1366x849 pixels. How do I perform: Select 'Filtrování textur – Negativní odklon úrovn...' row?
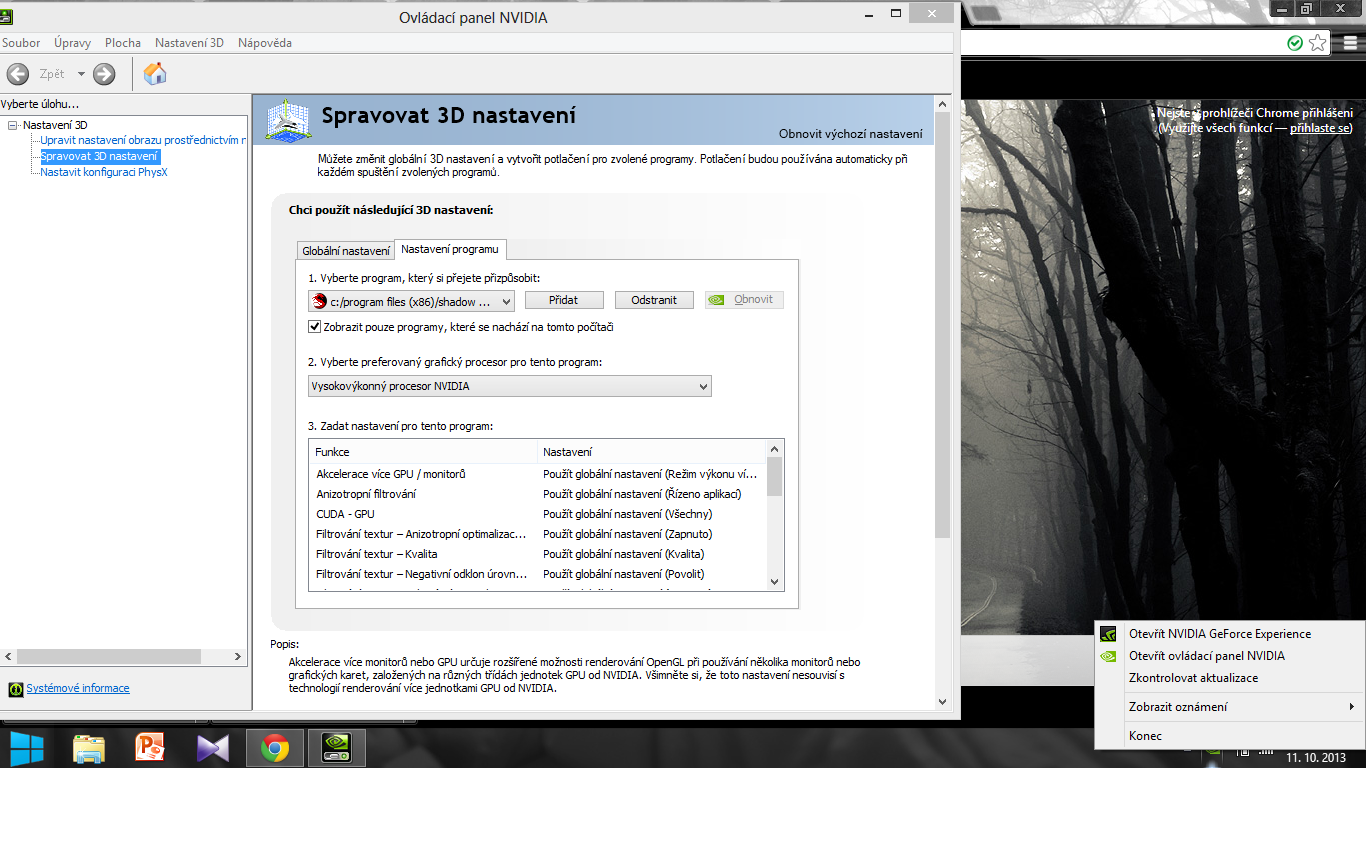click(x=538, y=574)
